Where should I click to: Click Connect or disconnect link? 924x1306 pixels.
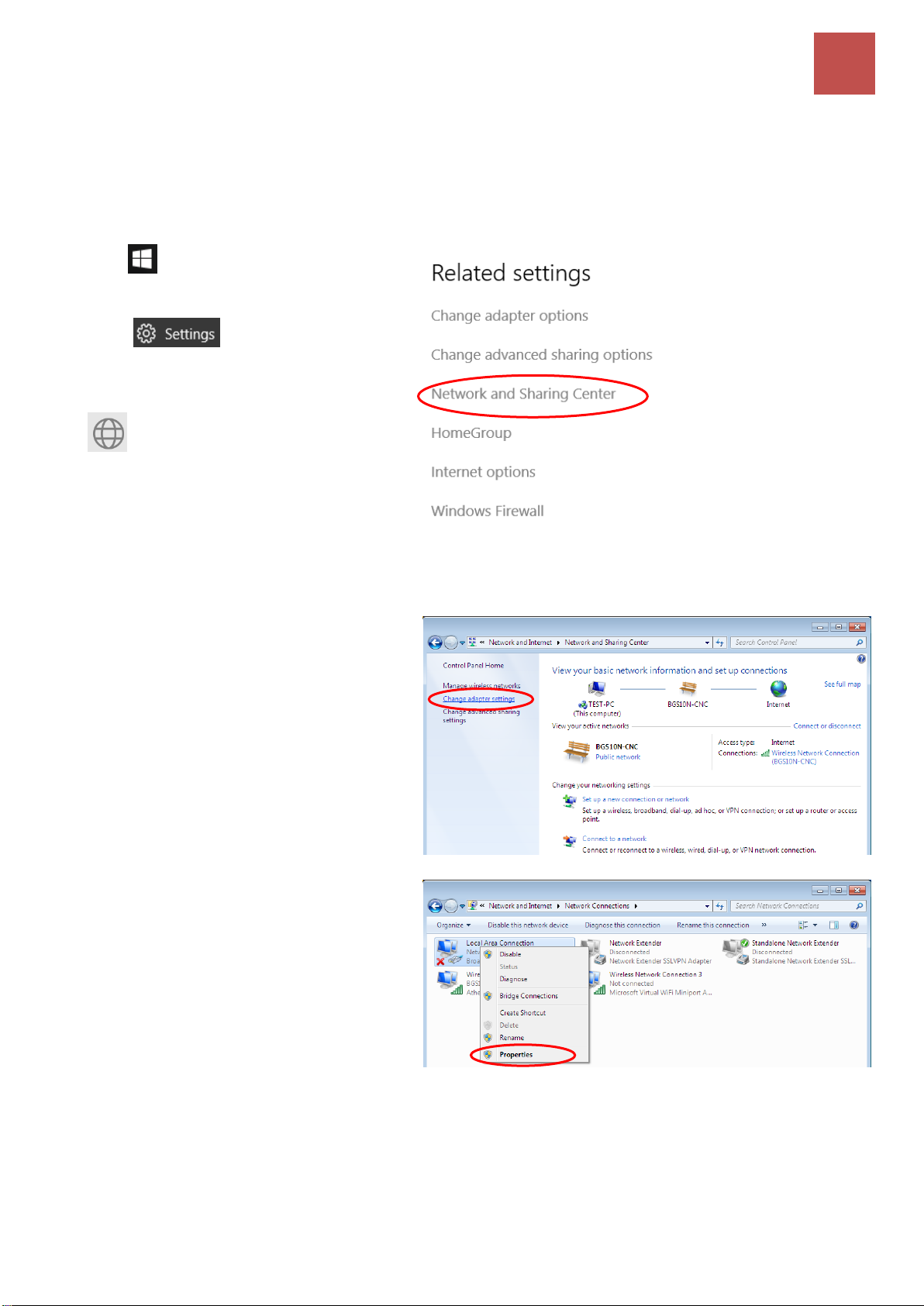(x=827, y=726)
